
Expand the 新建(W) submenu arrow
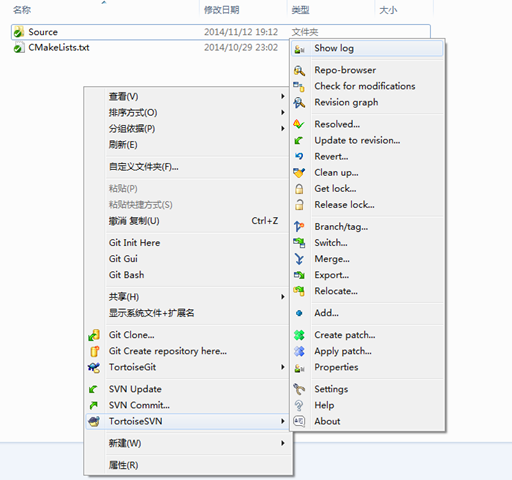point(283,443)
